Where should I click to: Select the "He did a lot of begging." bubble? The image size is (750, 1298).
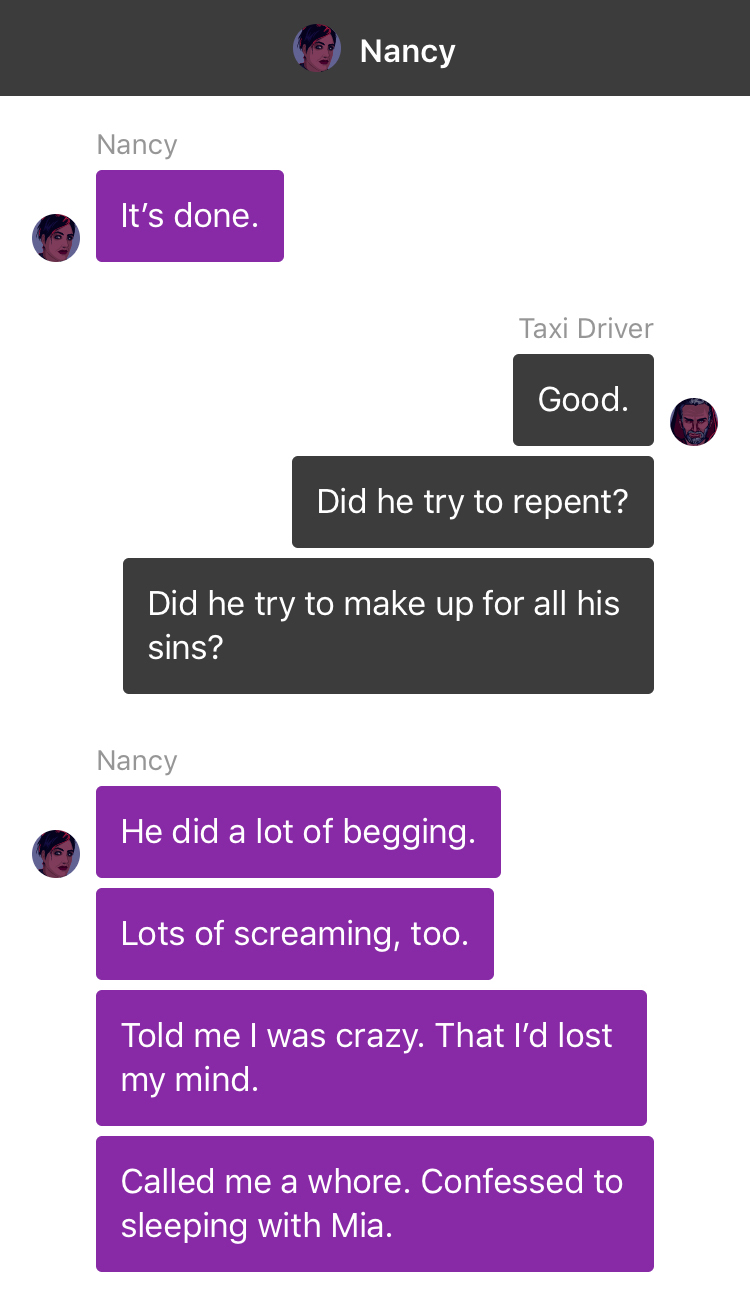298,832
